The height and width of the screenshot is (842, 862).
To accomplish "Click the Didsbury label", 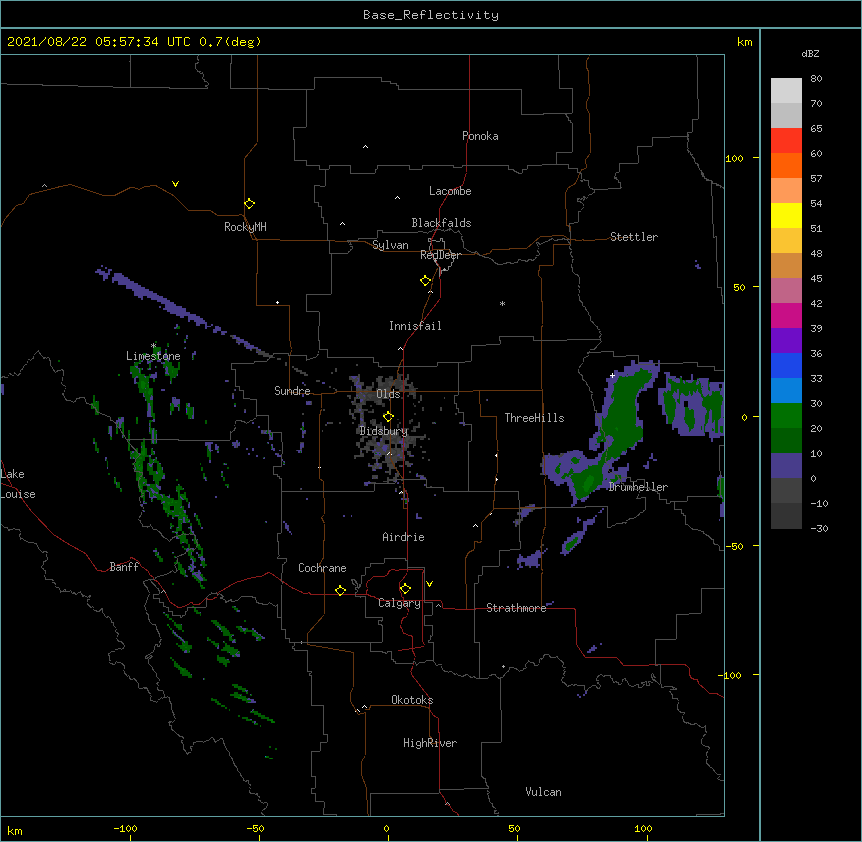I will tap(384, 431).
